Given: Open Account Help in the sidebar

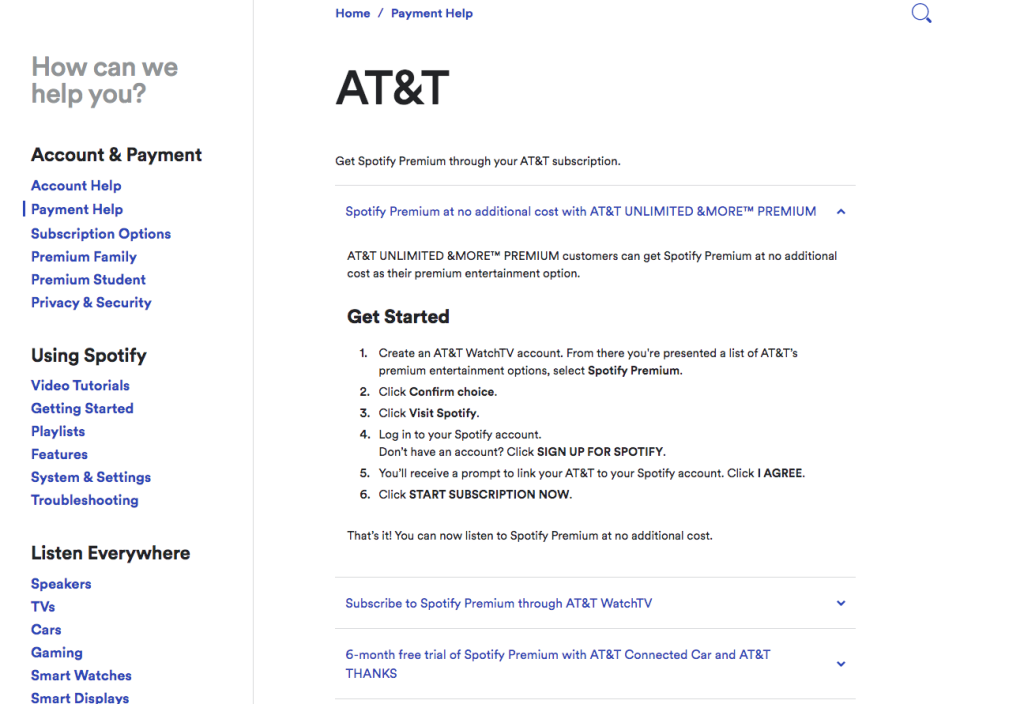Looking at the screenshot, I should [x=76, y=185].
